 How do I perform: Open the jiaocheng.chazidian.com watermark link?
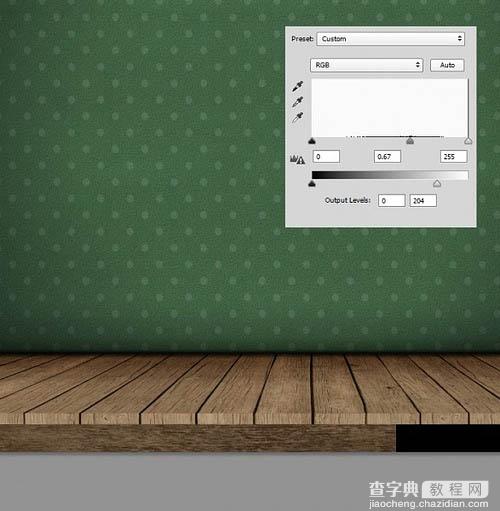429,504
